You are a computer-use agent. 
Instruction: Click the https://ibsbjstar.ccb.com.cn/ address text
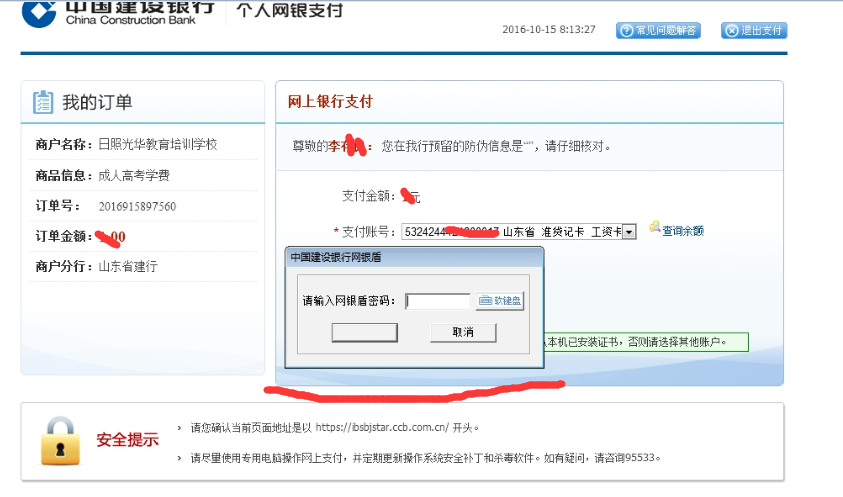(382, 428)
